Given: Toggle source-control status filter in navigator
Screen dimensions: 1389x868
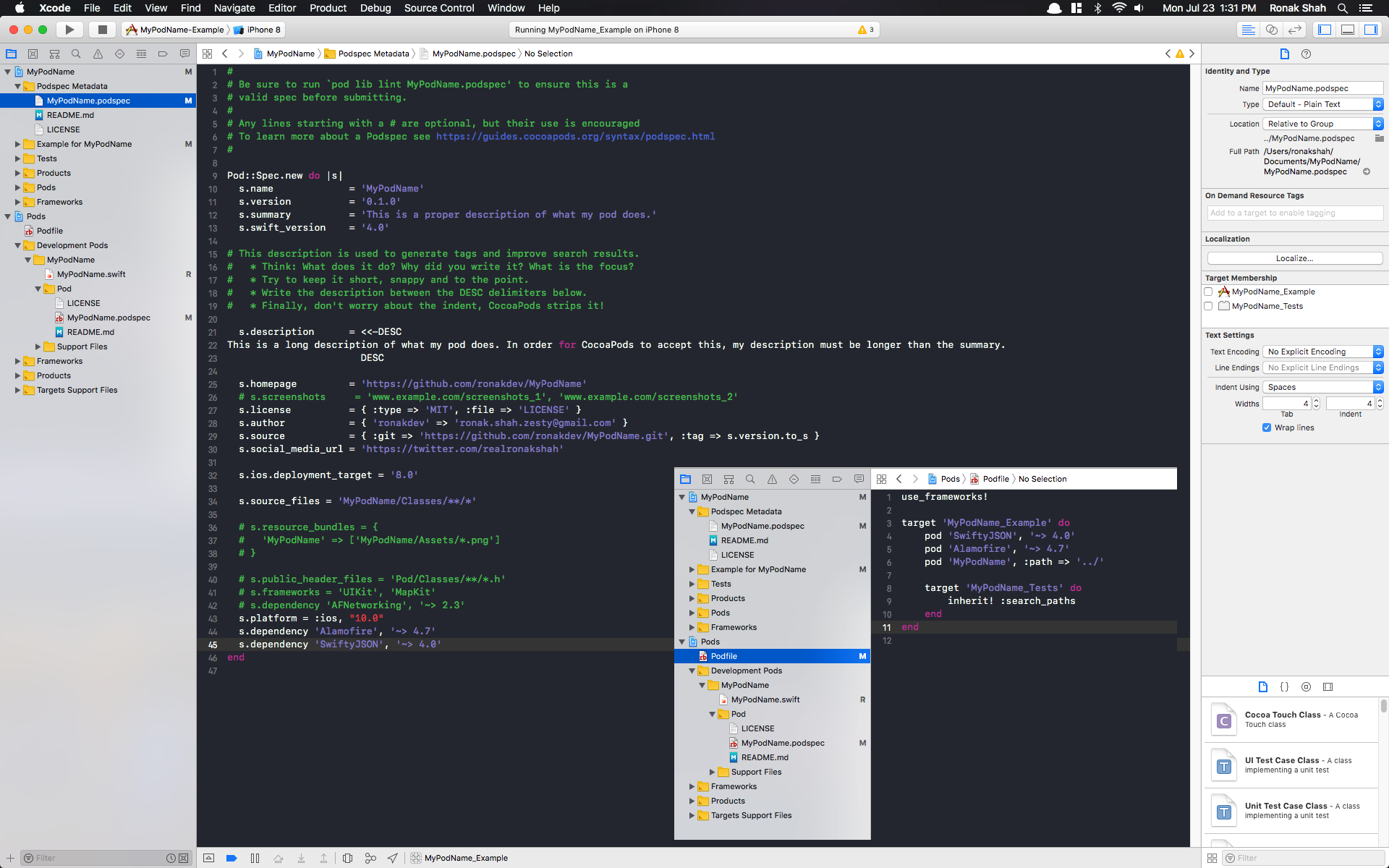Looking at the screenshot, I should pos(184,858).
